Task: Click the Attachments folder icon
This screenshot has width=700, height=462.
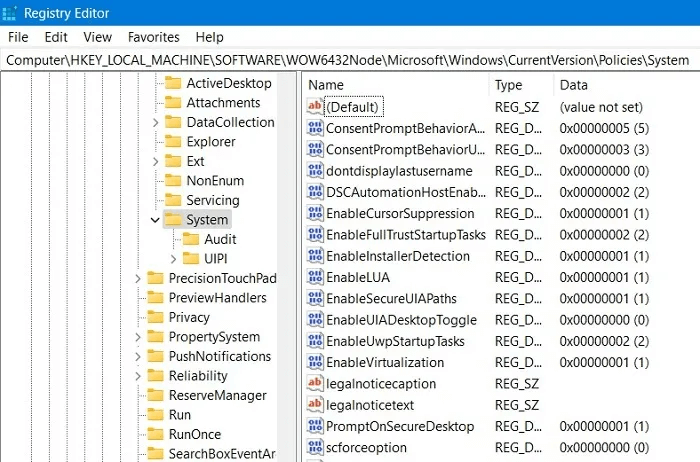Action: (173, 103)
